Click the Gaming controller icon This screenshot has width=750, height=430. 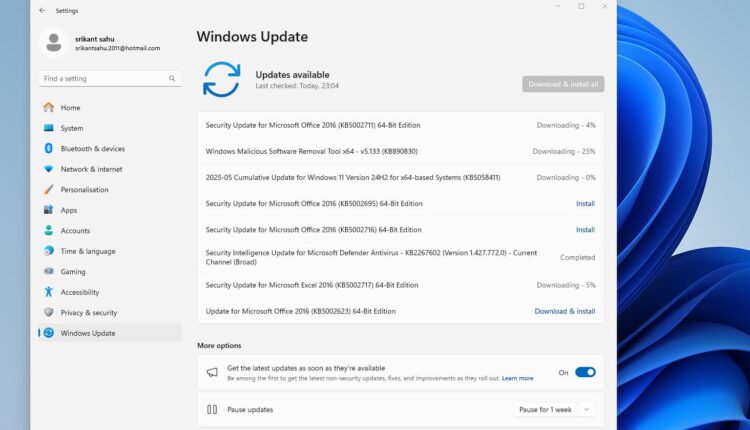[48, 271]
